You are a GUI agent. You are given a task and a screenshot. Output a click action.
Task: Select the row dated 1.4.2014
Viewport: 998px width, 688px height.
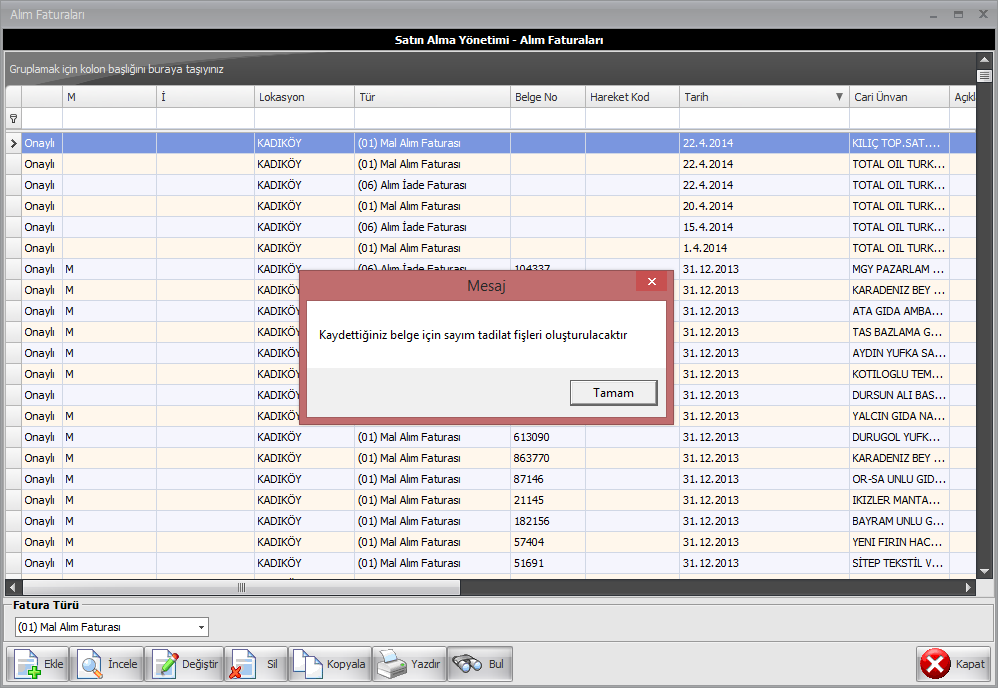click(491, 248)
